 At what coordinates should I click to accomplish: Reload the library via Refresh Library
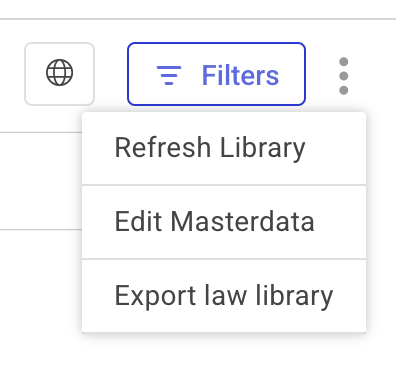224,148
